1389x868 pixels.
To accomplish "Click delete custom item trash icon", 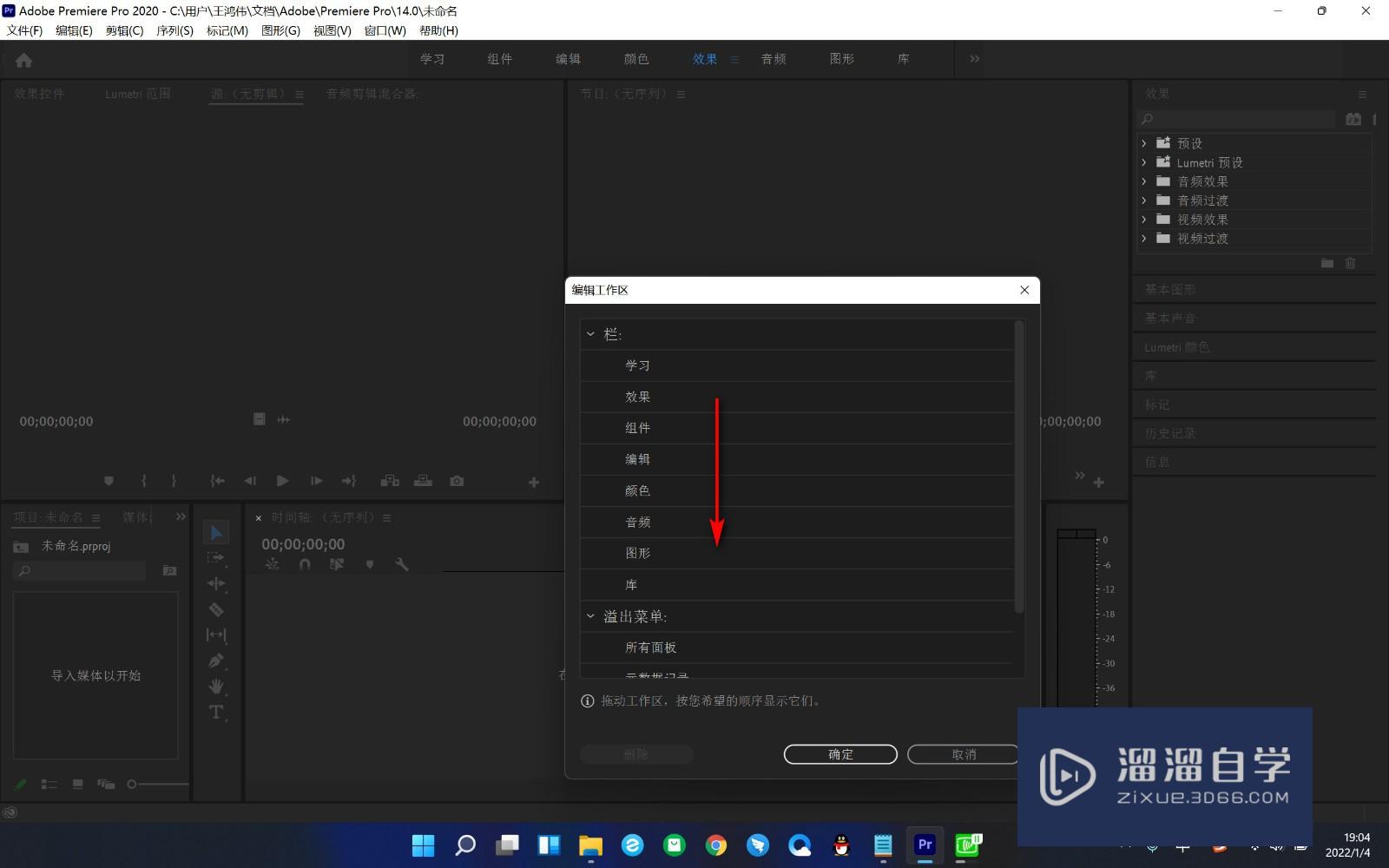I will click(1350, 263).
